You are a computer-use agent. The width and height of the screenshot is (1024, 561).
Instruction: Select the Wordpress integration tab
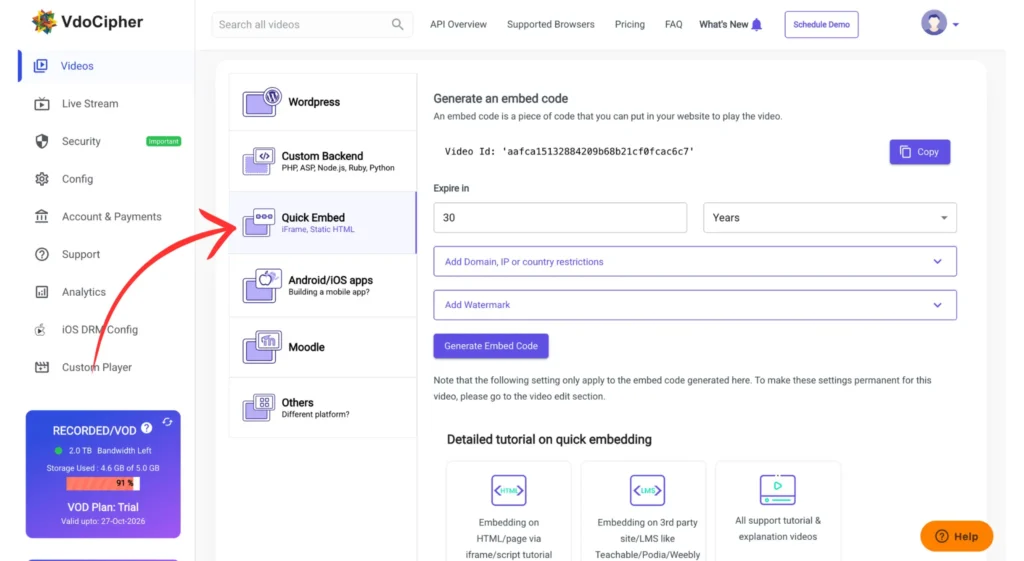(x=323, y=102)
